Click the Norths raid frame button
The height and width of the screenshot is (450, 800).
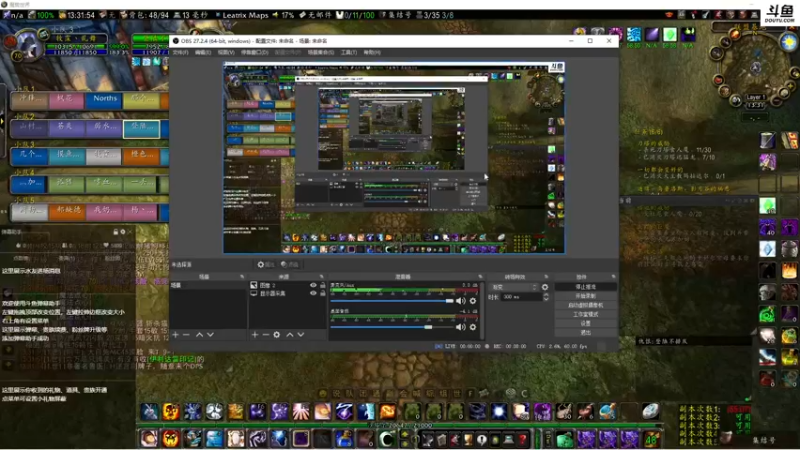[105, 99]
